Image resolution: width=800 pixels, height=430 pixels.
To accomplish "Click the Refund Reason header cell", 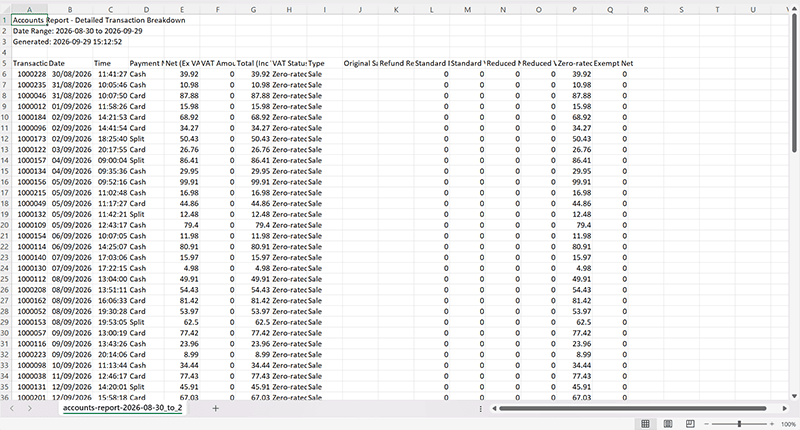I will (x=396, y=63).
